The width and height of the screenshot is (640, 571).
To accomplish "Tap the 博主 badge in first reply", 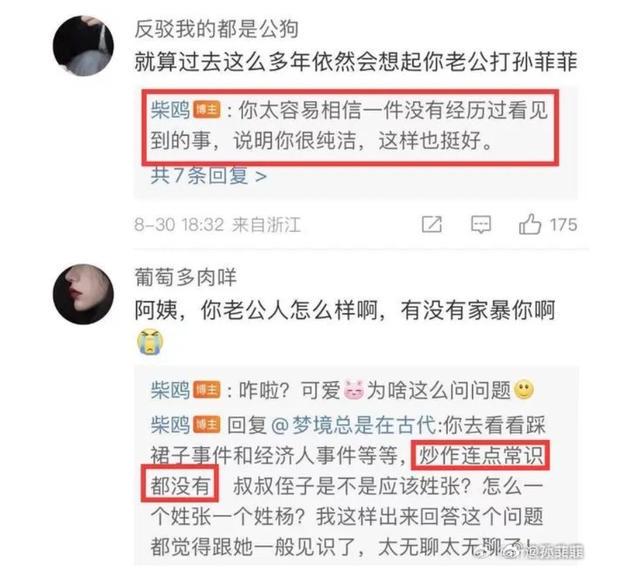I will pyautogui.click(x=207, y=110).
